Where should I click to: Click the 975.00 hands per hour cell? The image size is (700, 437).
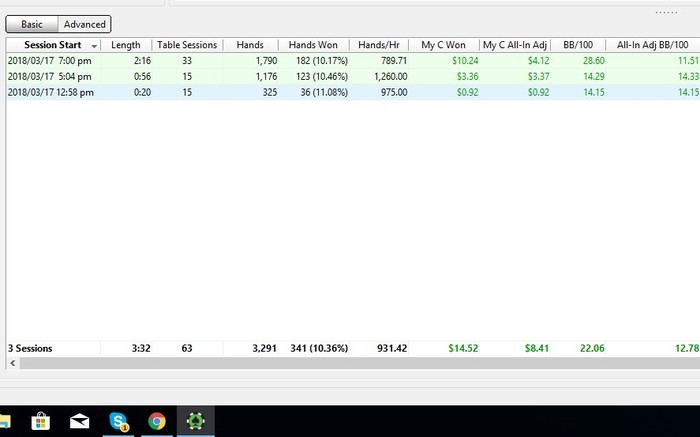[x=394, y=92]
